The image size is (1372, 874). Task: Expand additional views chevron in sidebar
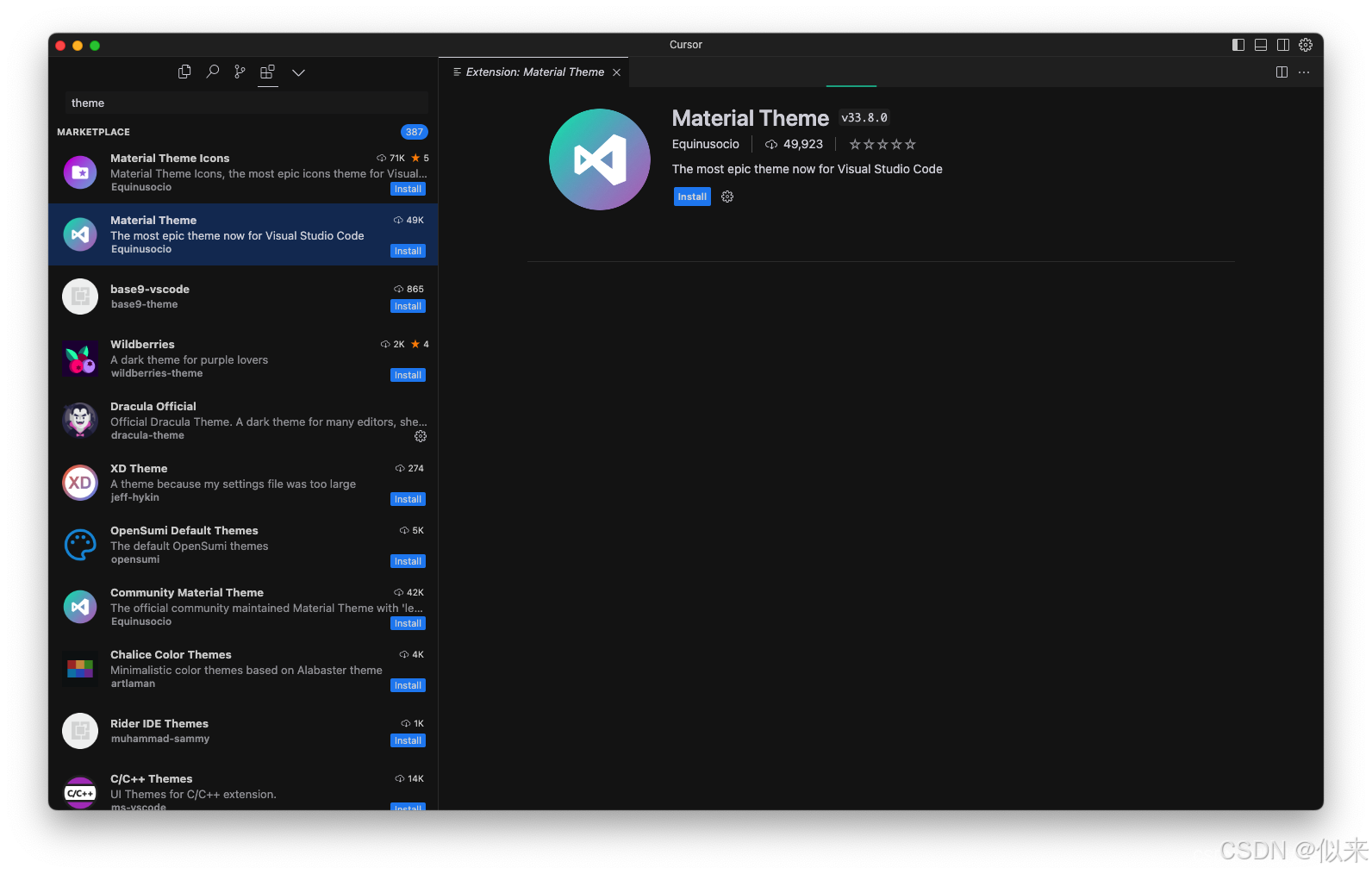coord(298,72)
